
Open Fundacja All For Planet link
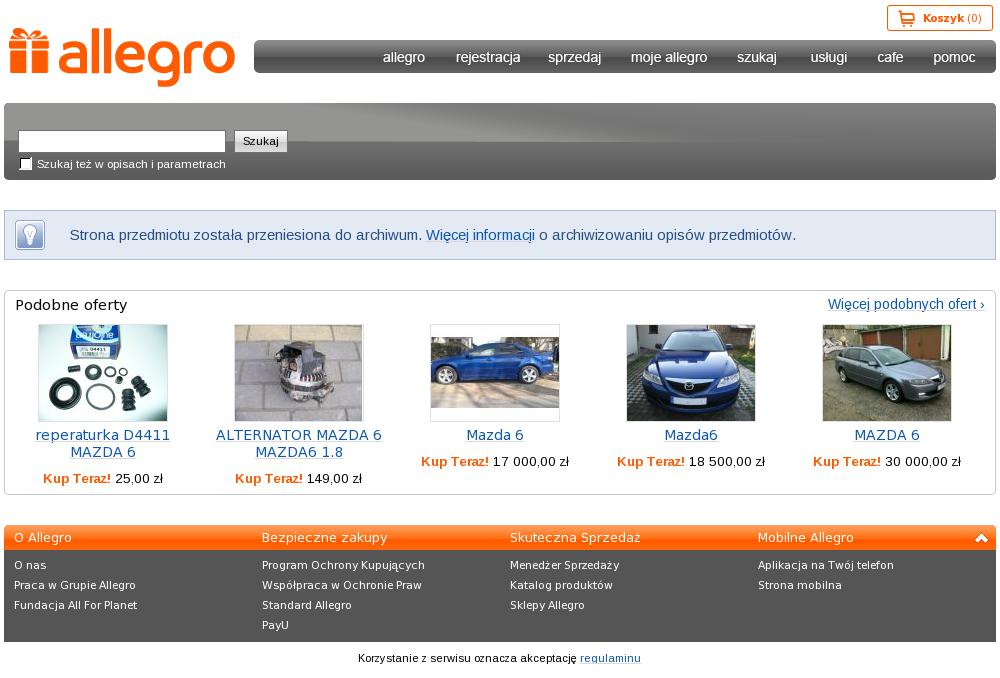coord(75,605)
